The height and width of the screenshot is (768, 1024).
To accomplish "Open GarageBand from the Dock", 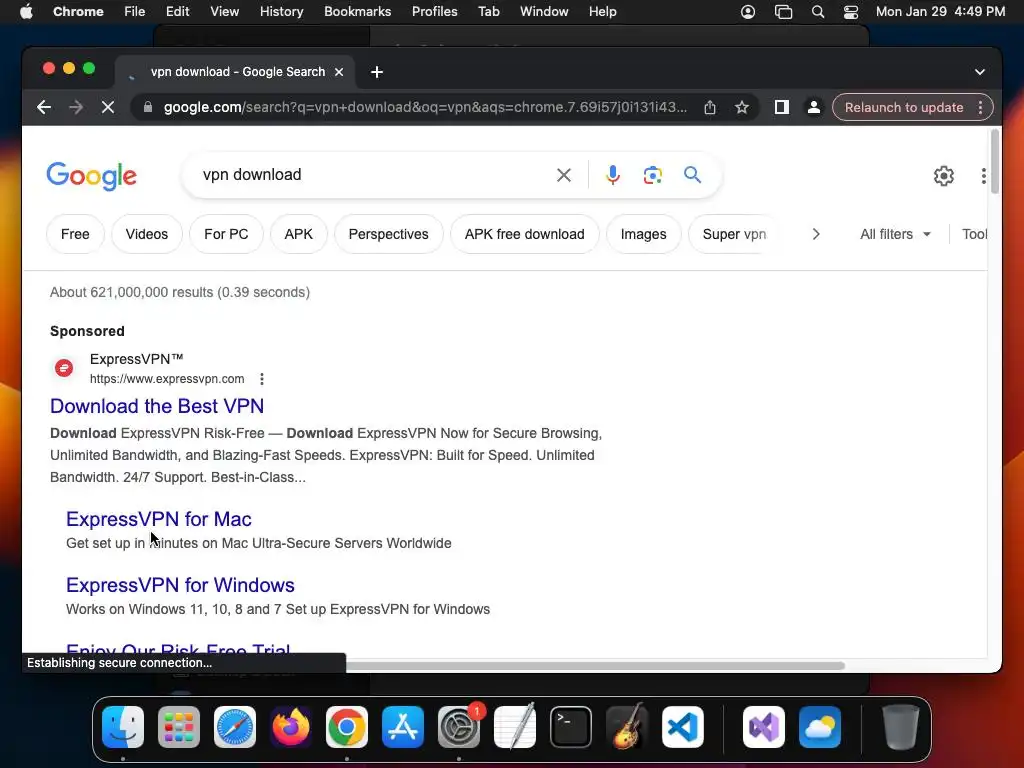I will [627, 727].
